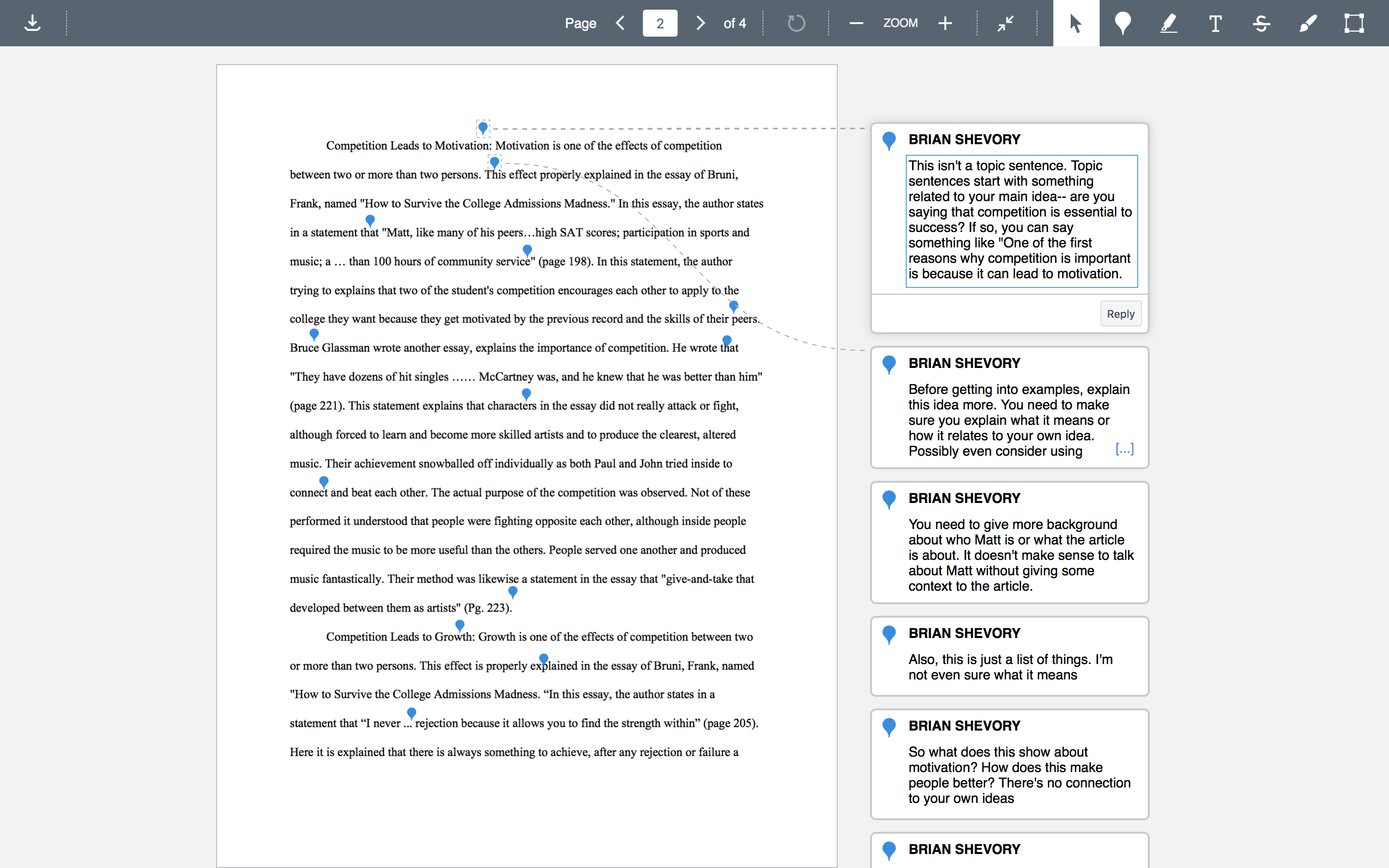1389x868 pixels.
Task: Click the fit-to-width collapse arrows icon
Action: tap(1006, 23)
